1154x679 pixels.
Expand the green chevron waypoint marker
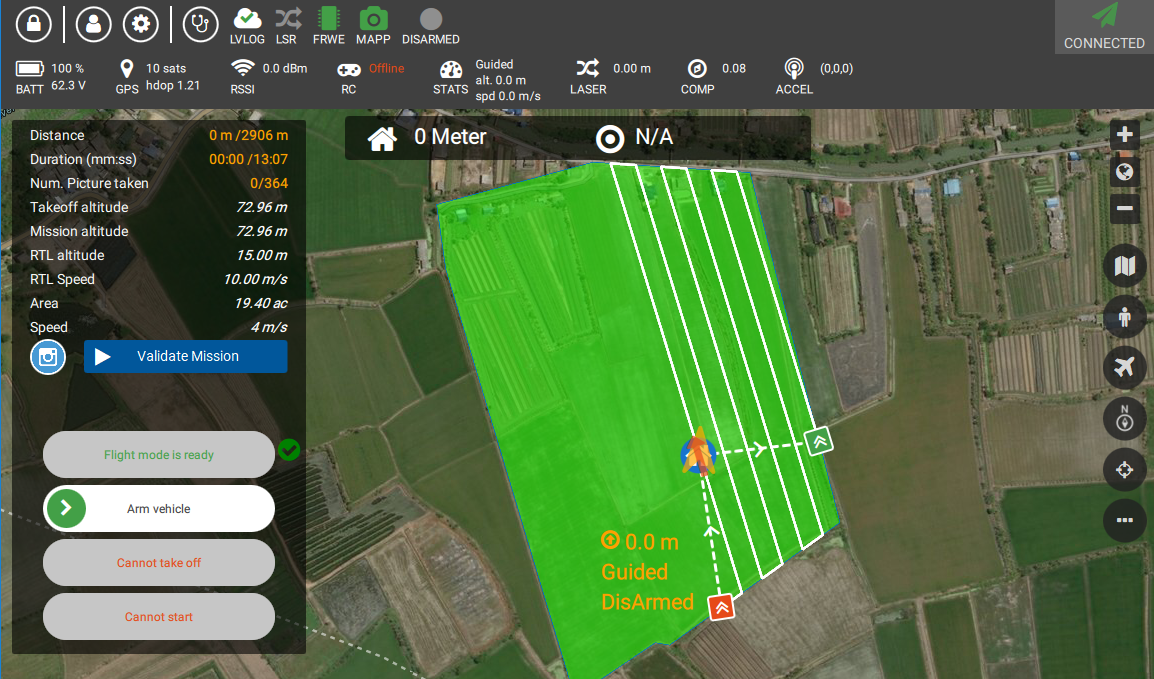point(820,440)
